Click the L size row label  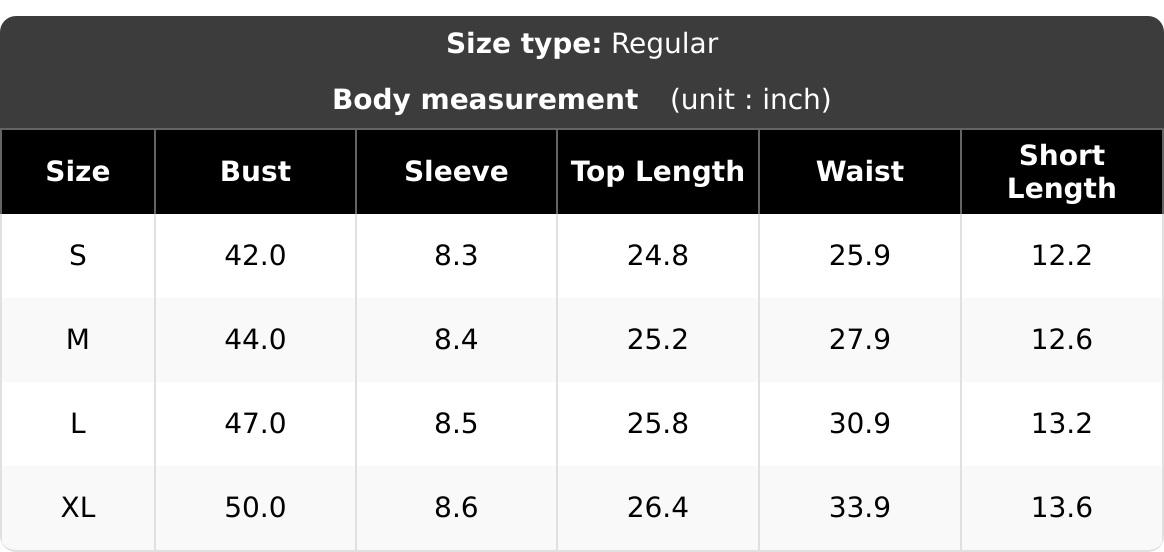point(78,424)
